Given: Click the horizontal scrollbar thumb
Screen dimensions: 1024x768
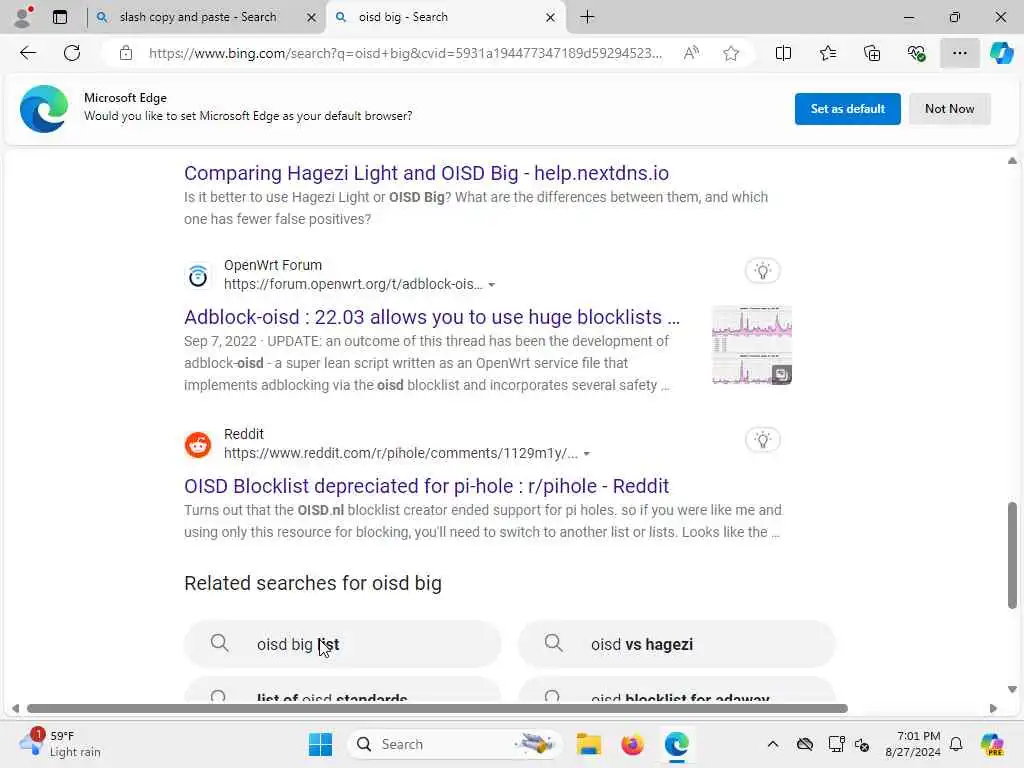Looking at the screenshot, I should (x=438, y=709).
